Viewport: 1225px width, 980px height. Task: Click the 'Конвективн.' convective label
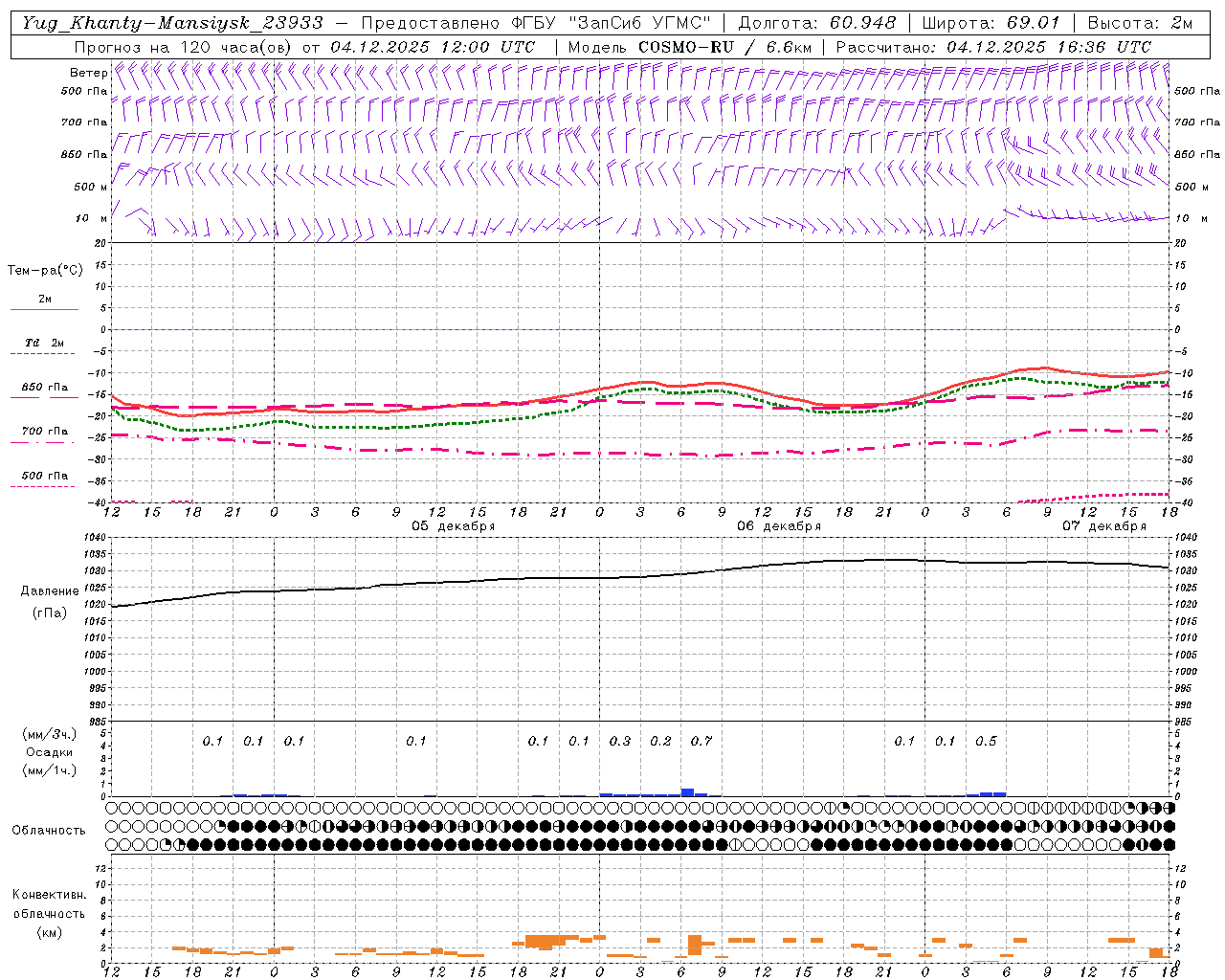pos(49,895)
